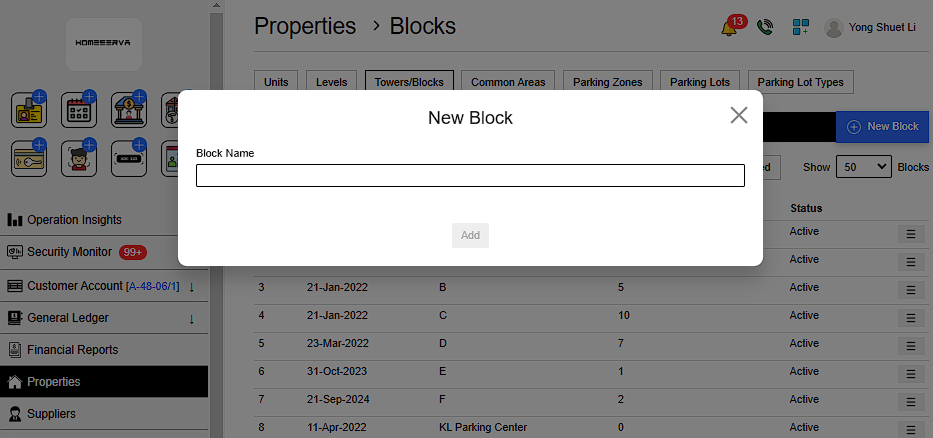Open the blue apps grid icon

tap(800, 28)
